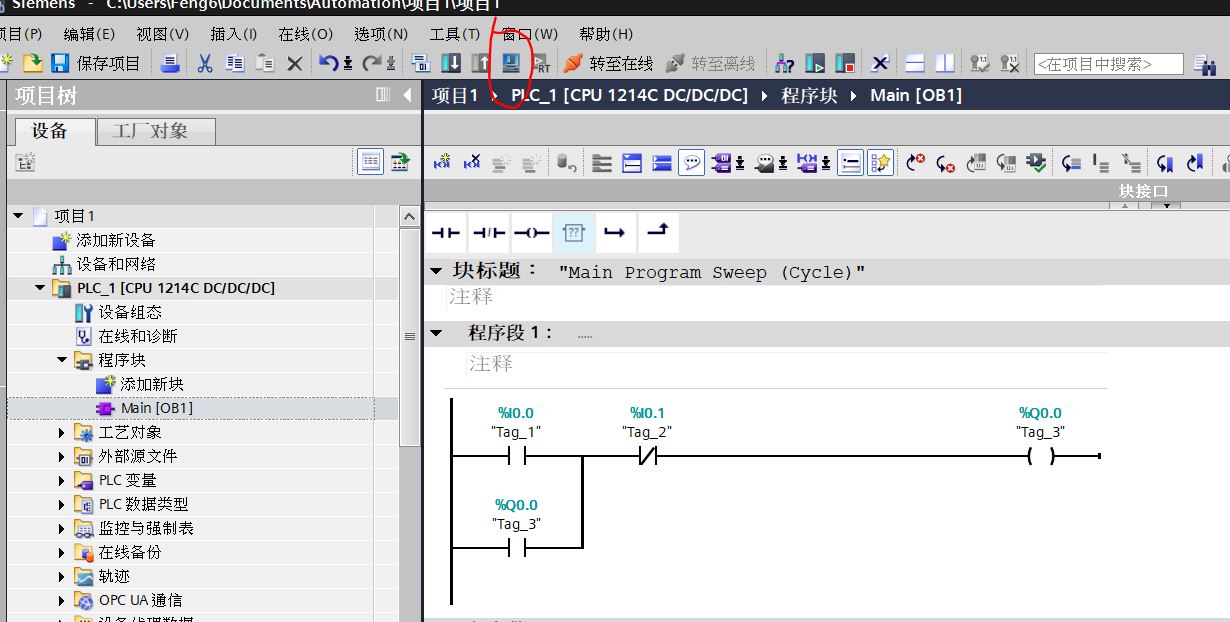
Task: Click the 转至在线 button
Action: point(609,63)
